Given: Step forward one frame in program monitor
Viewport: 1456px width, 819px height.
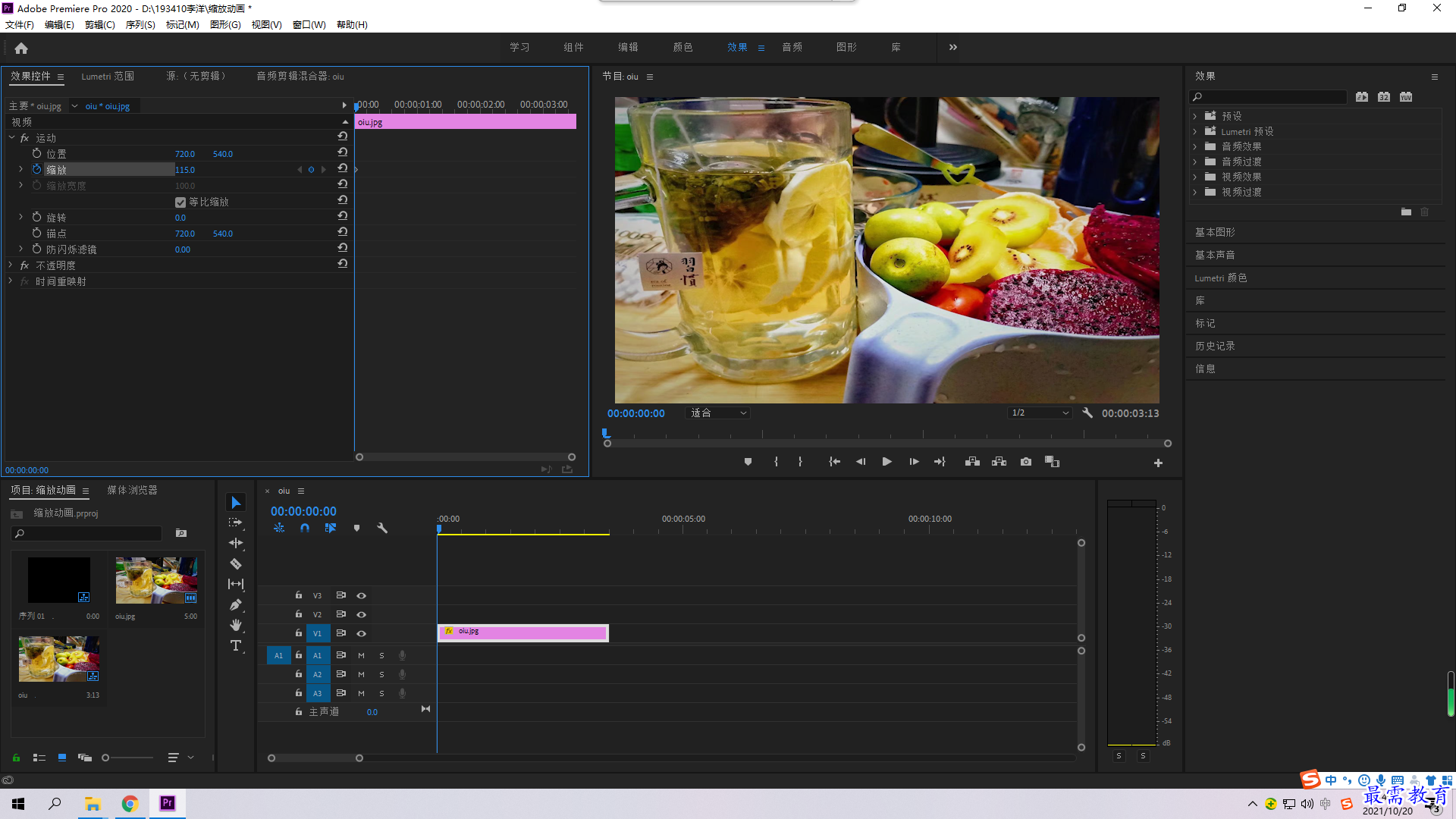Looking at the screenshot, I should click(x=914, y=462).
